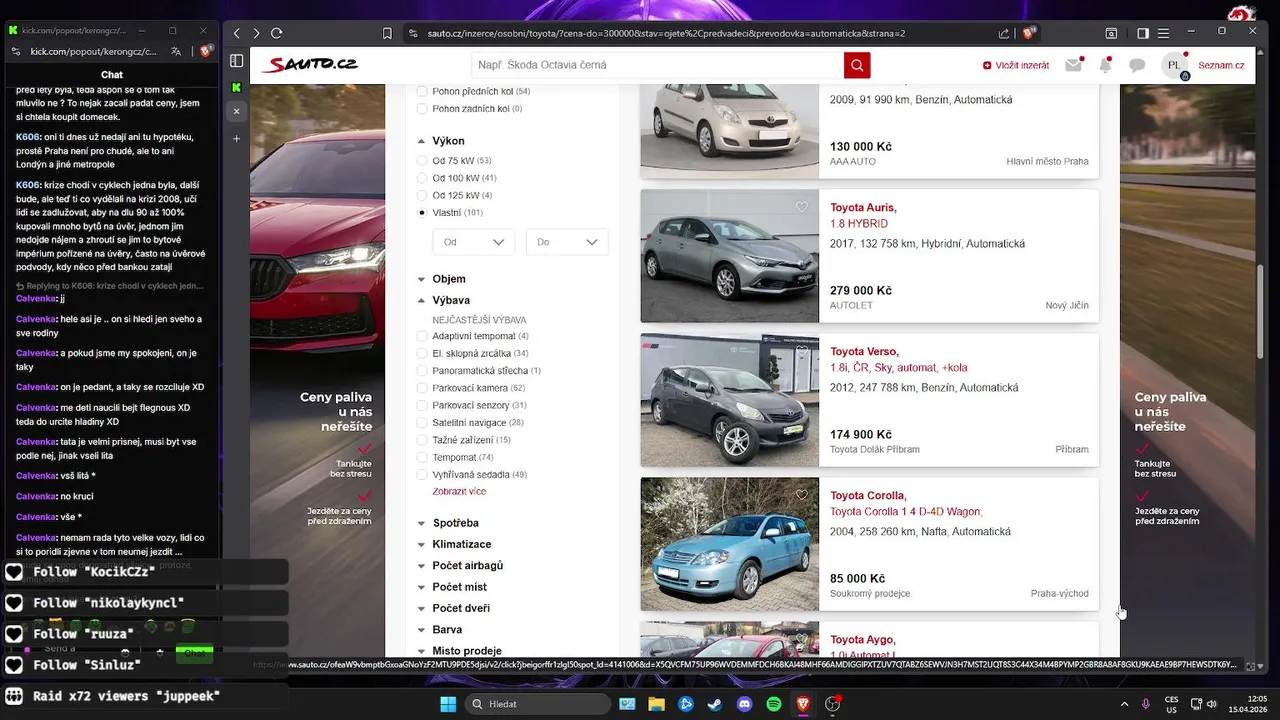
Task: Select the Kick tab in vertical tab strip
Action: click(237, 87)
